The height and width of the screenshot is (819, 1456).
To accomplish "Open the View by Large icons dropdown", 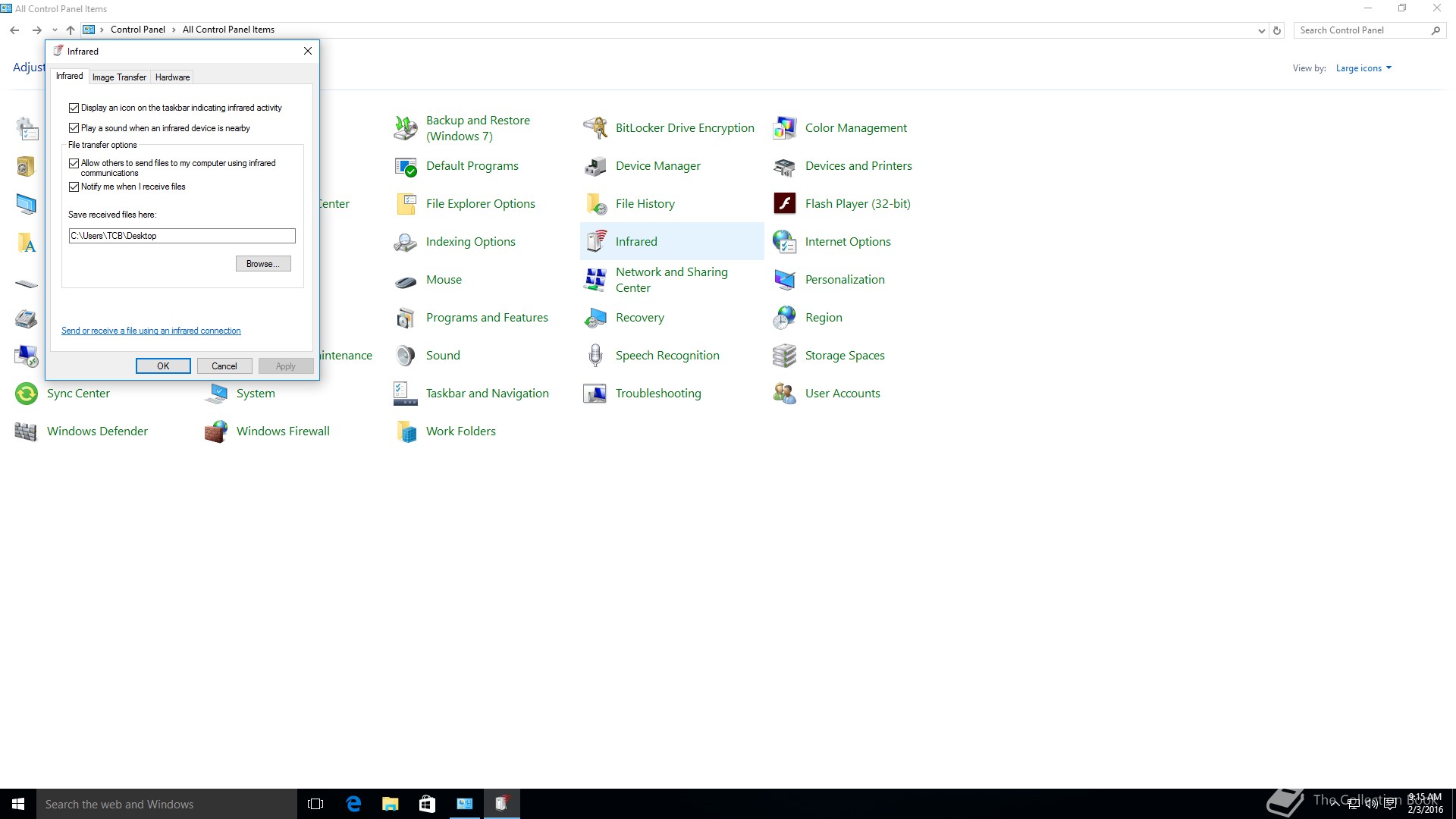I will coord(1363,68).
